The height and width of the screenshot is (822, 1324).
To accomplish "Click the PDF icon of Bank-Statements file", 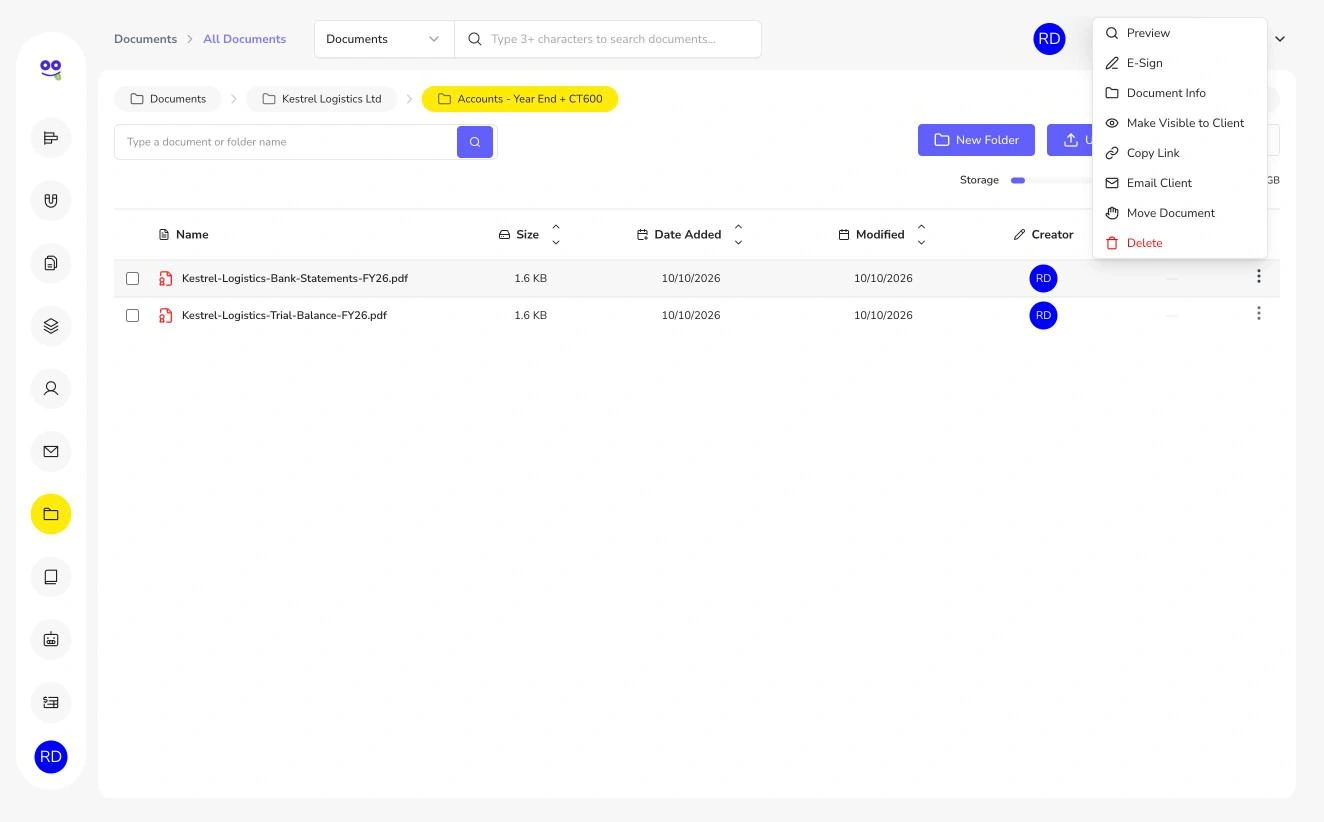I will point(166,278).
